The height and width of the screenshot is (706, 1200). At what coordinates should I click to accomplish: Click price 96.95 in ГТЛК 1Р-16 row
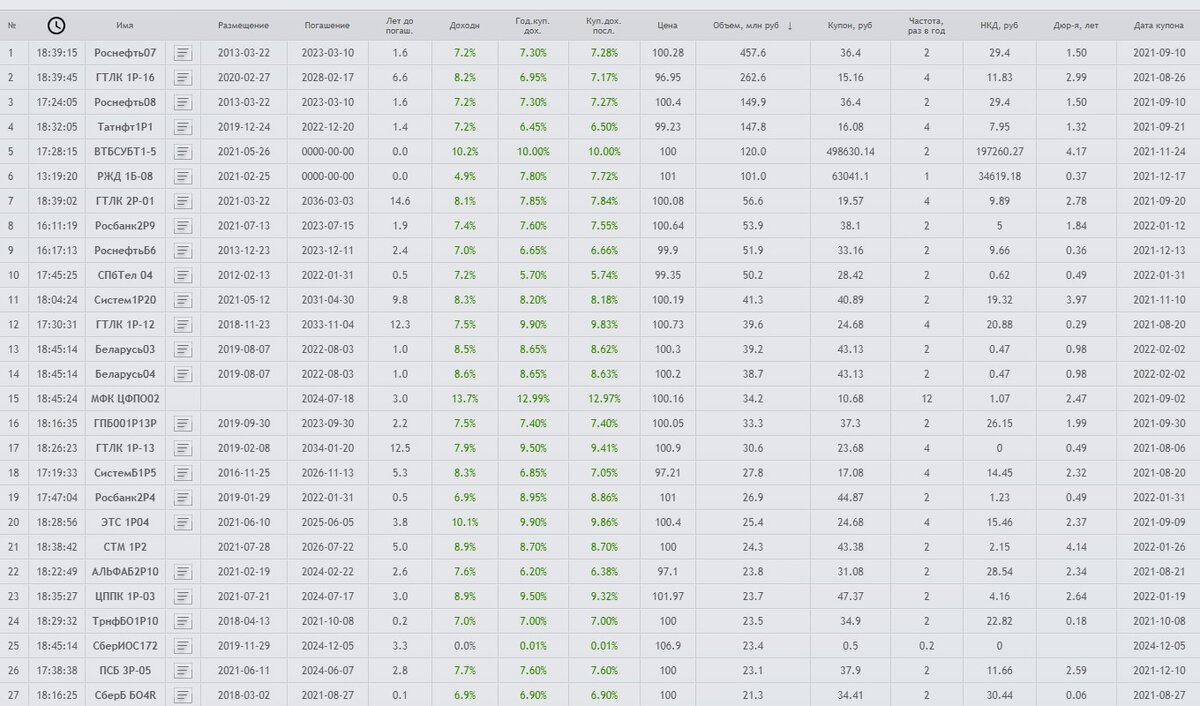[667, 77]
